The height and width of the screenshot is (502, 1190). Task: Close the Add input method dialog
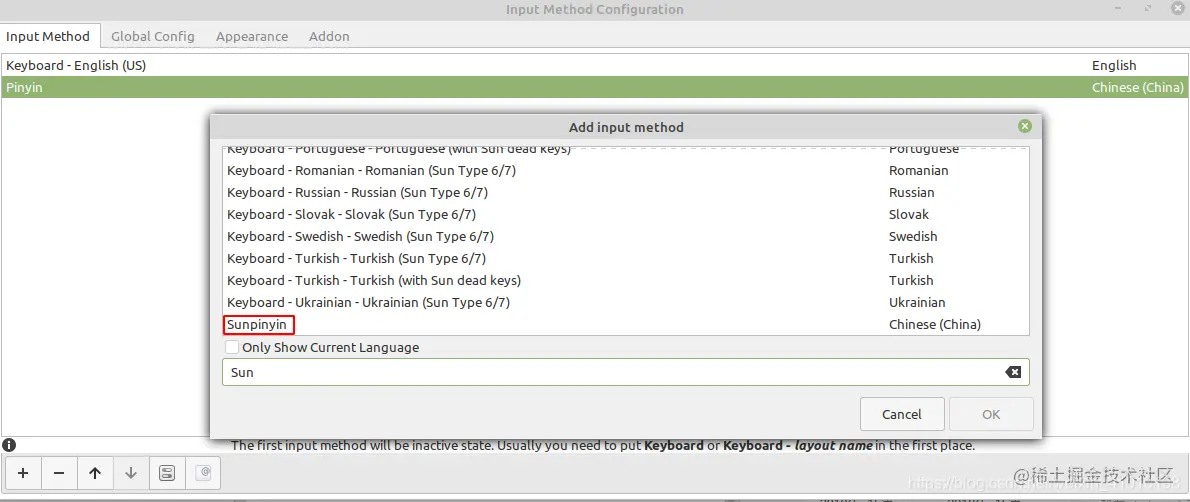click(x=1025, y=126)
